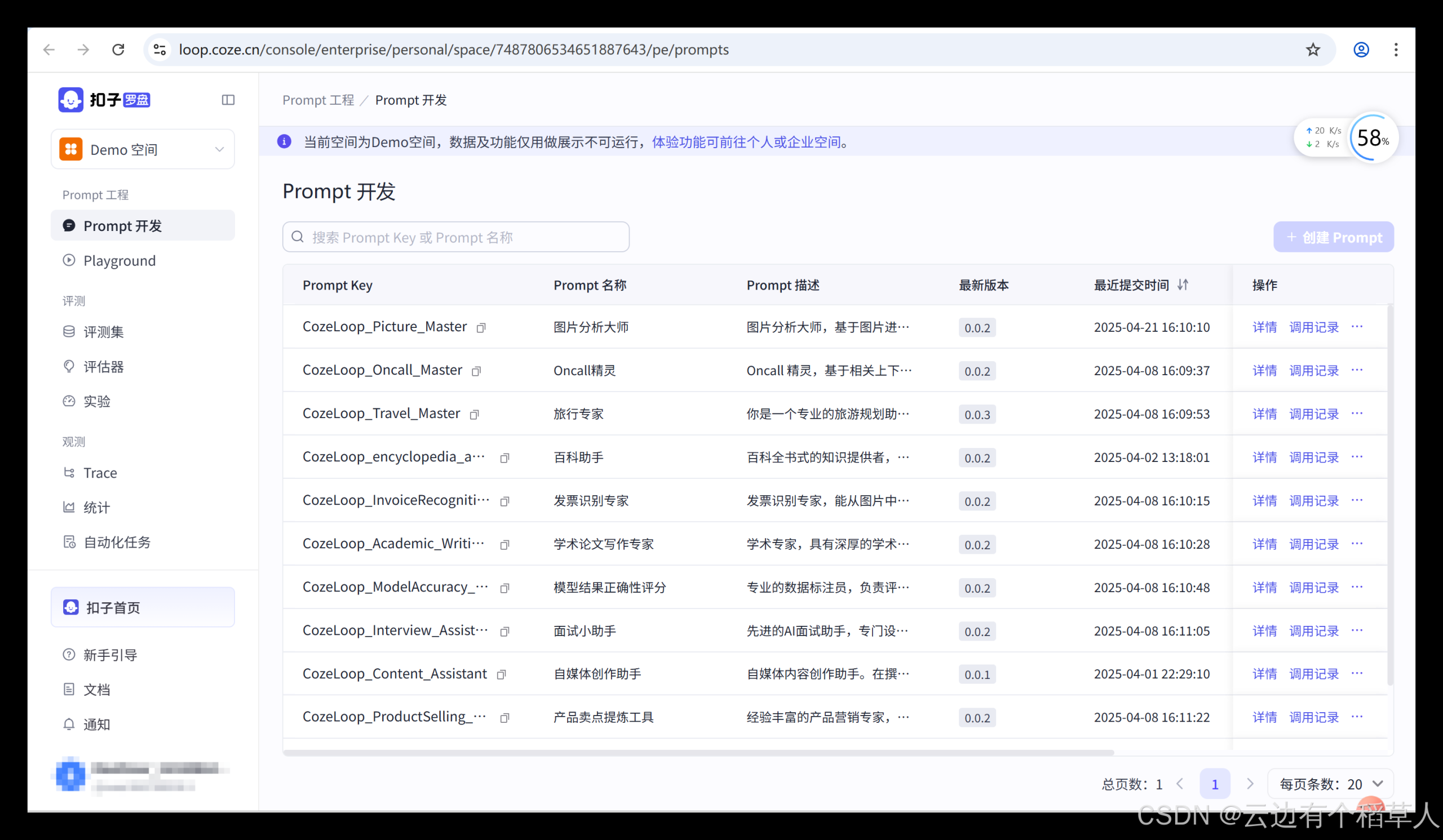Collapse the left sidebar panel
This screenshot has width=1443, height=840.
(x=228, y=99)
